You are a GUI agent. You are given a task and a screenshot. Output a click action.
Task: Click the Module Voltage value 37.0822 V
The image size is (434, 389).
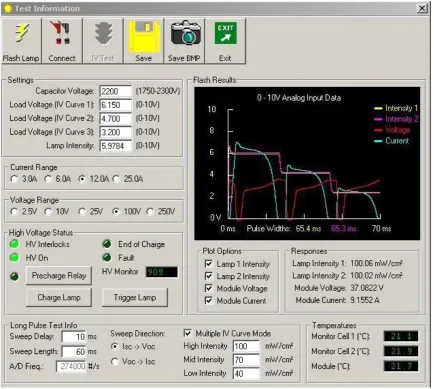click(367, 288)
